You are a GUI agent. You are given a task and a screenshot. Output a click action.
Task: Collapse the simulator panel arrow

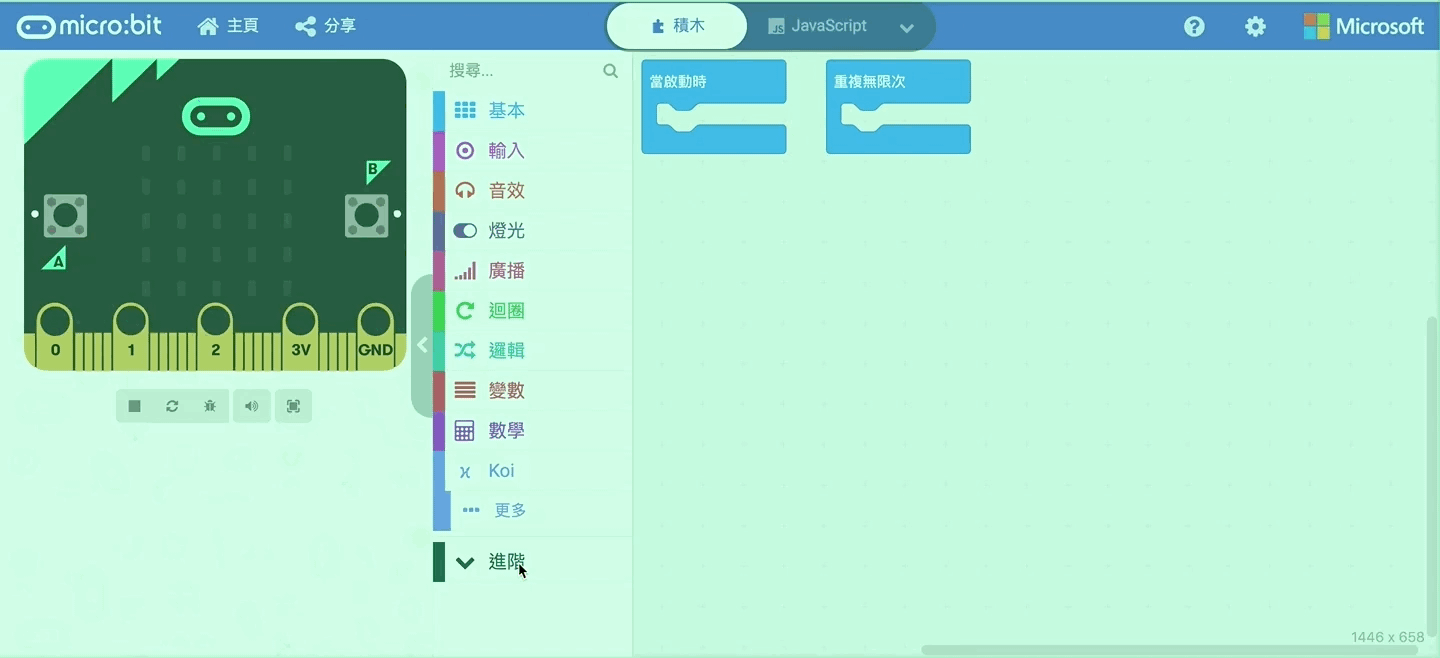click(422, 345)
